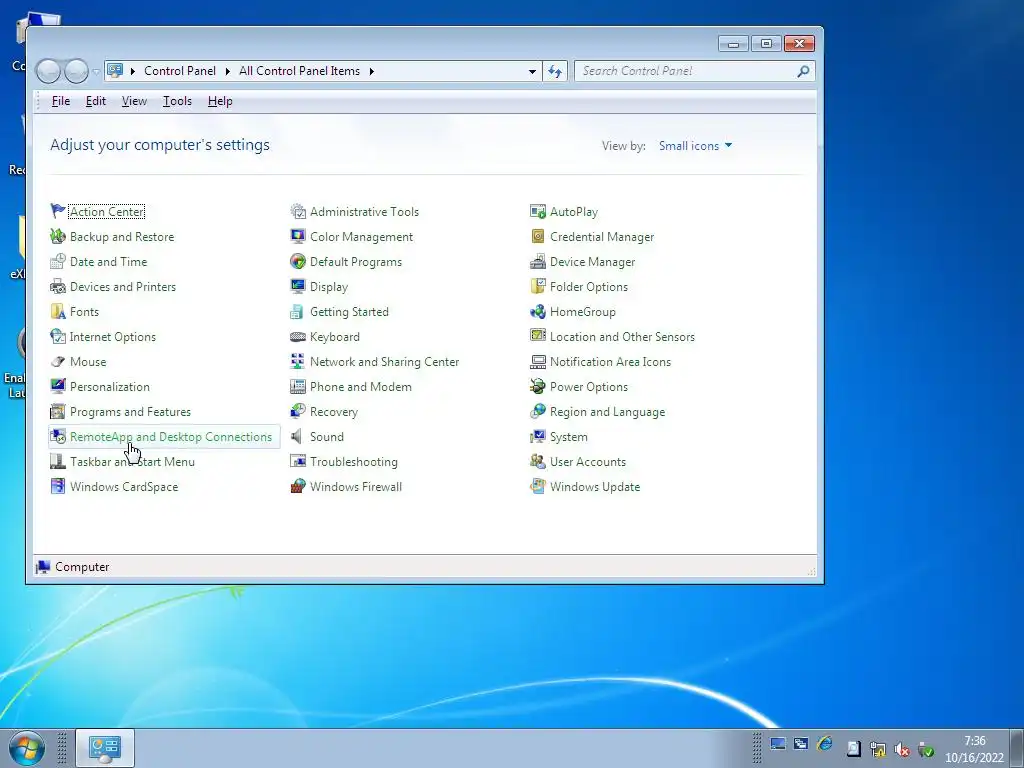Open the Windows Update link

point(594,487)
